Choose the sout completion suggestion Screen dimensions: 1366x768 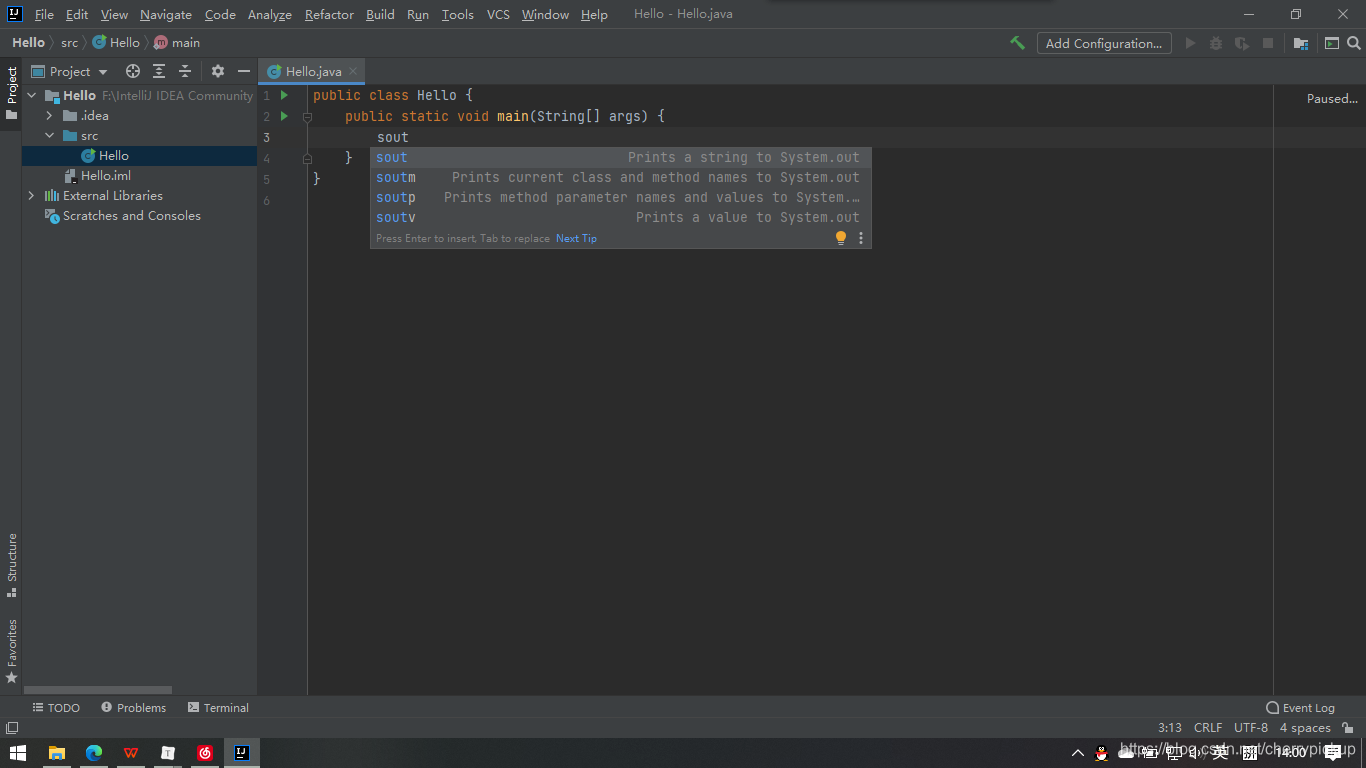coord(620,157)
